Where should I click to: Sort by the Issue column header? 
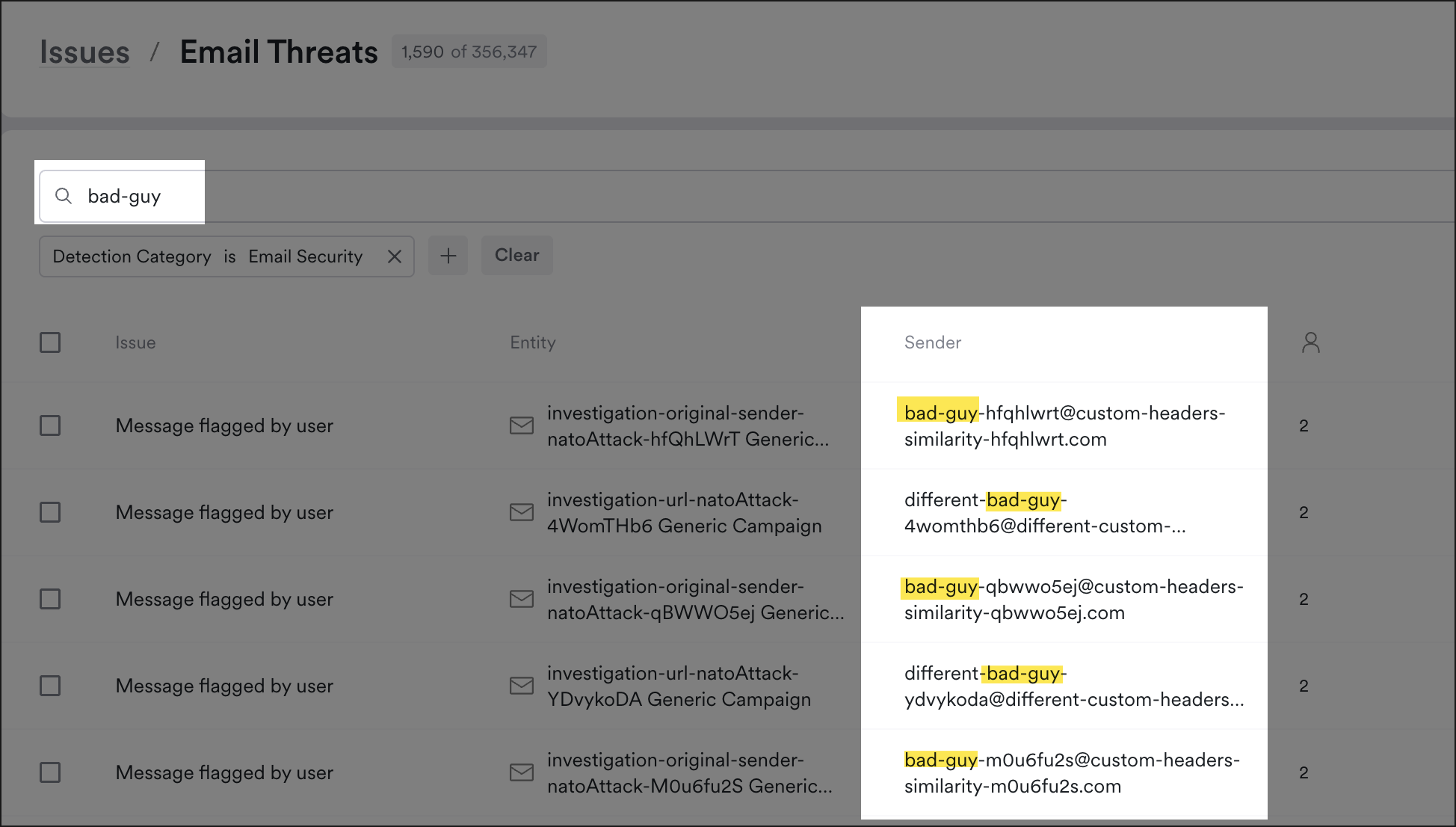pos(135,342)
